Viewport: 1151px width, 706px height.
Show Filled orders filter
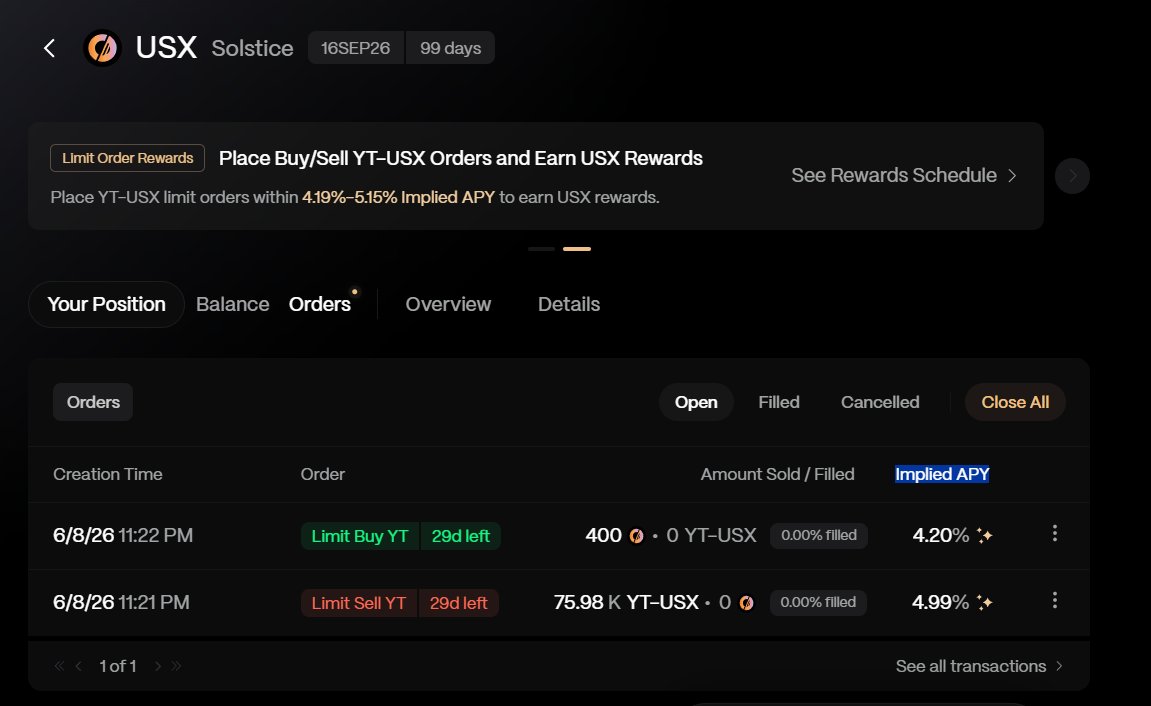tap(779, 402)
